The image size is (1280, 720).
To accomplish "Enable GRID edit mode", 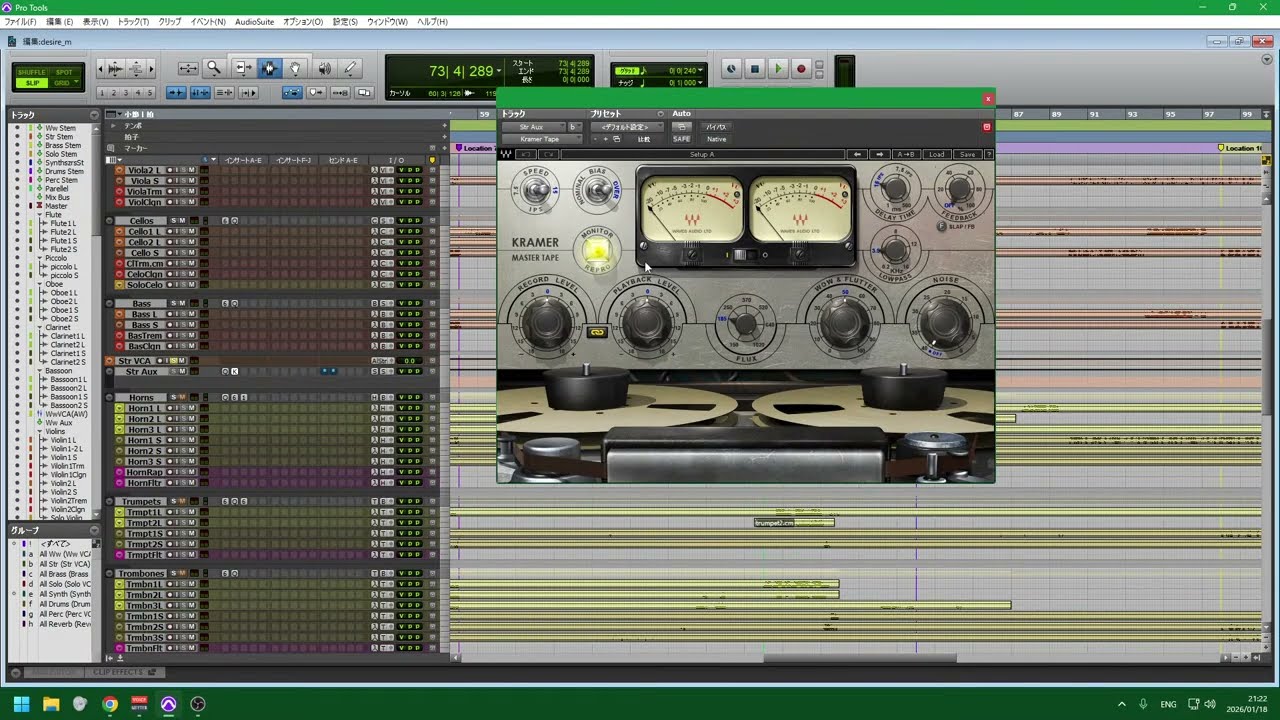I will click(64, 83).
